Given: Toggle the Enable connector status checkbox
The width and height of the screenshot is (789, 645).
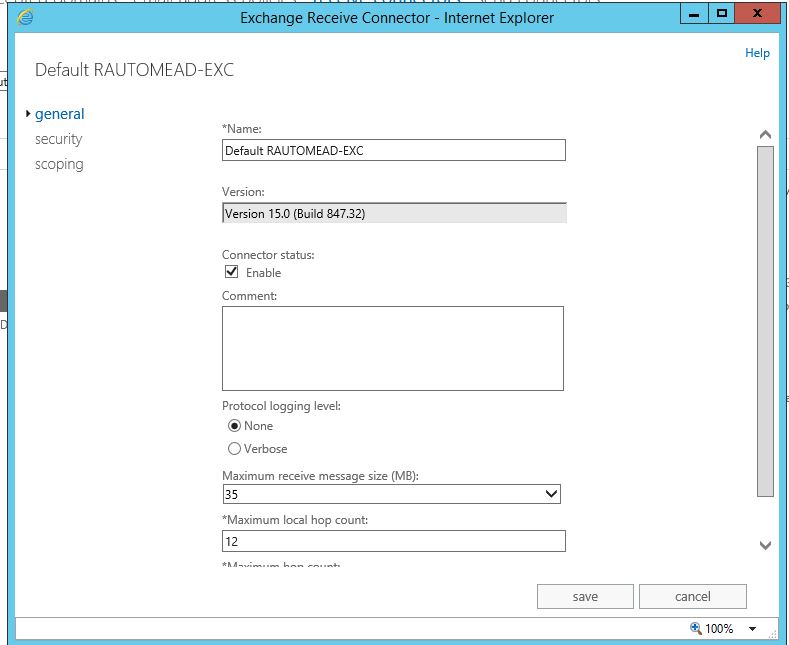Looking at the screenshot, I should pos(231,272).
